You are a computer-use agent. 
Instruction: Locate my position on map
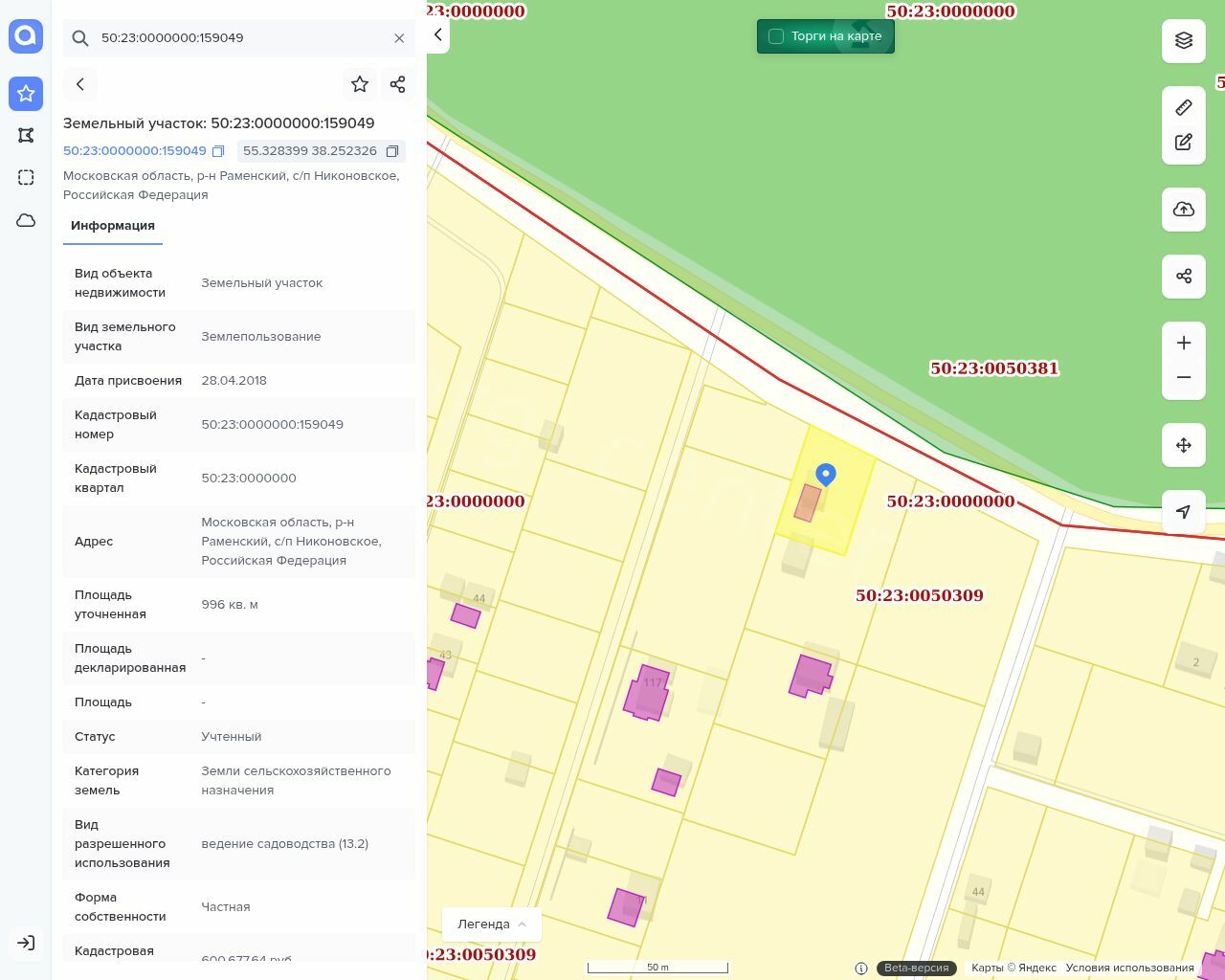(x=1184, y=512)
